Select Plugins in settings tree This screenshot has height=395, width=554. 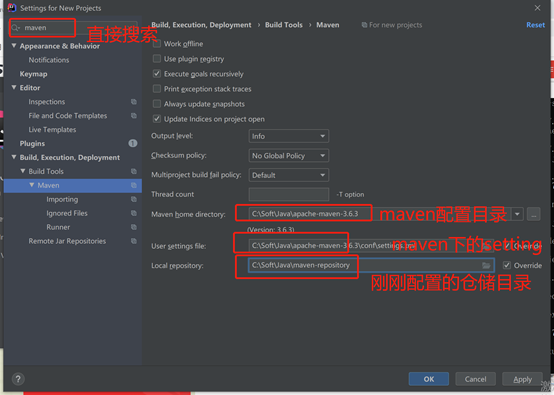click(x=32, y=143)
